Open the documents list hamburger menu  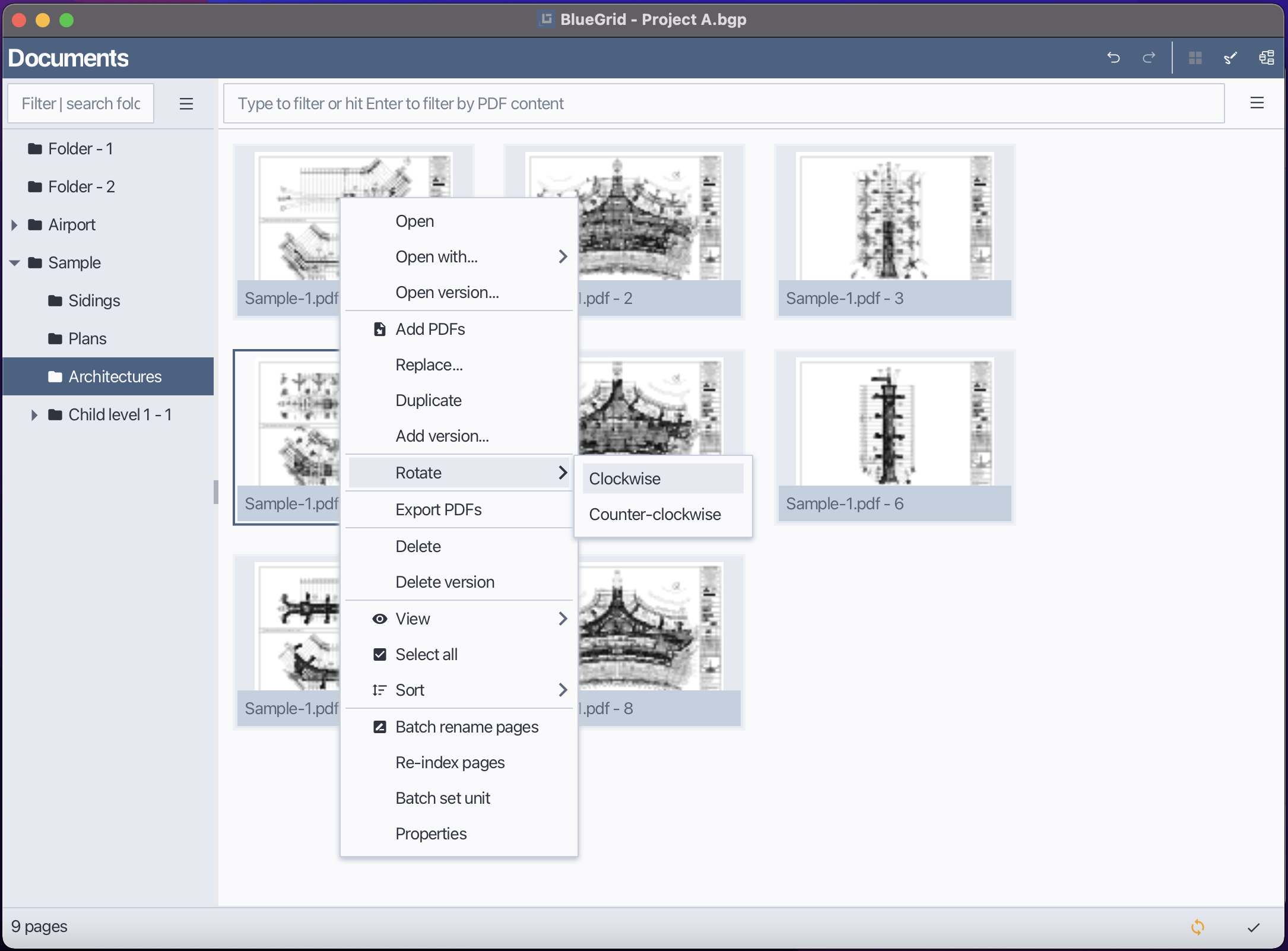(1257, 103)
